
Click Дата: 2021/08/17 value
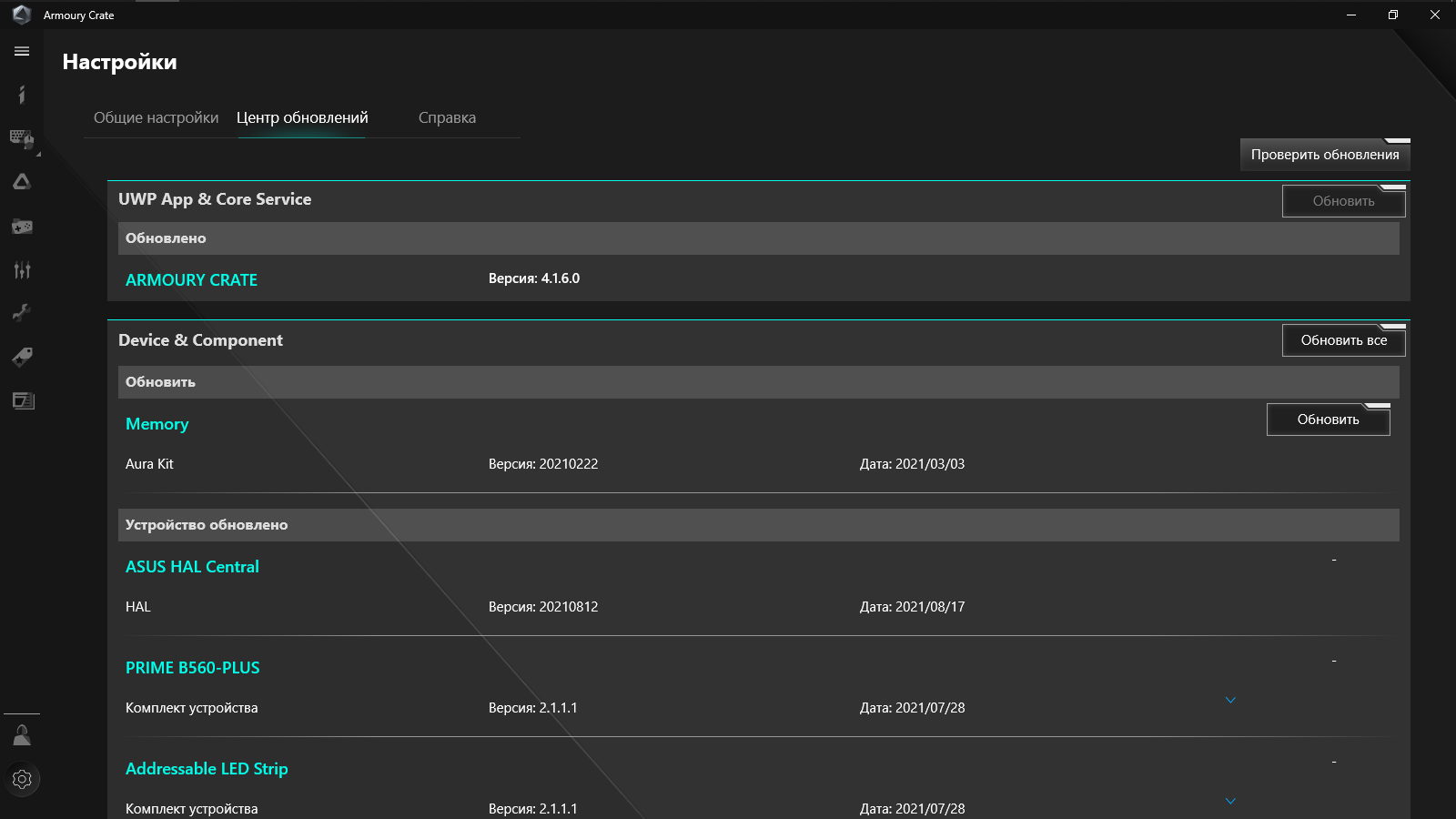tap(912, 607)
